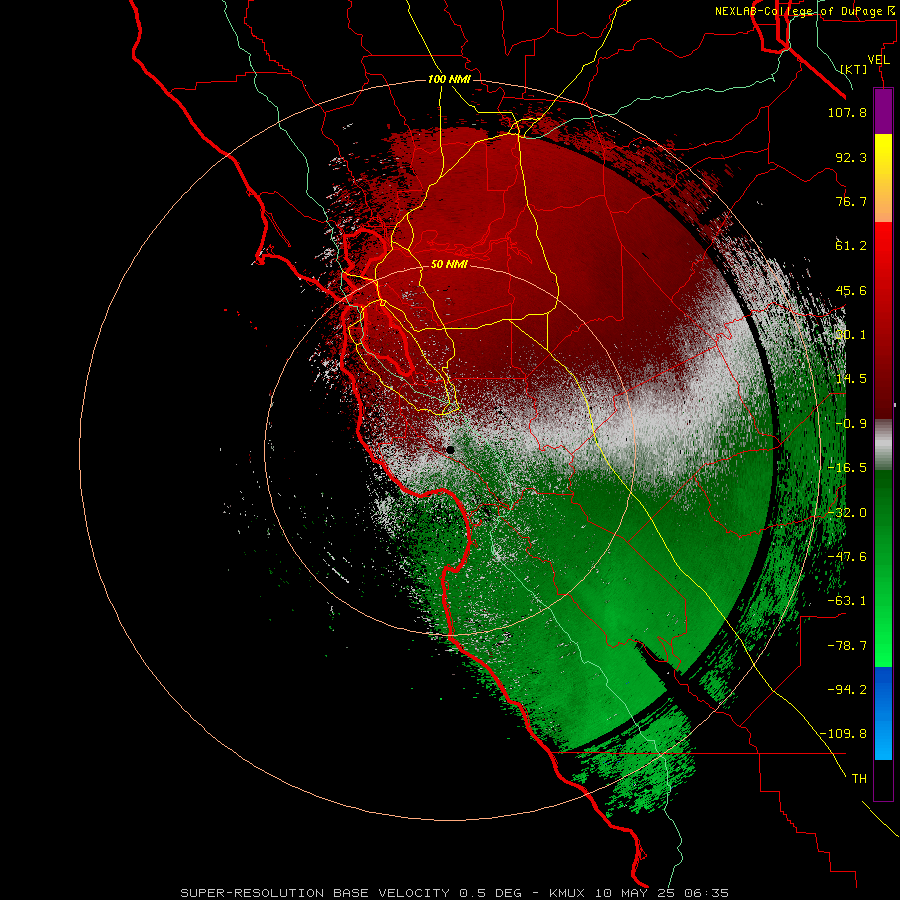Click the -63.1 velocity scale value
This screenshot has height=900, width=900.
[x=847, y=601]
